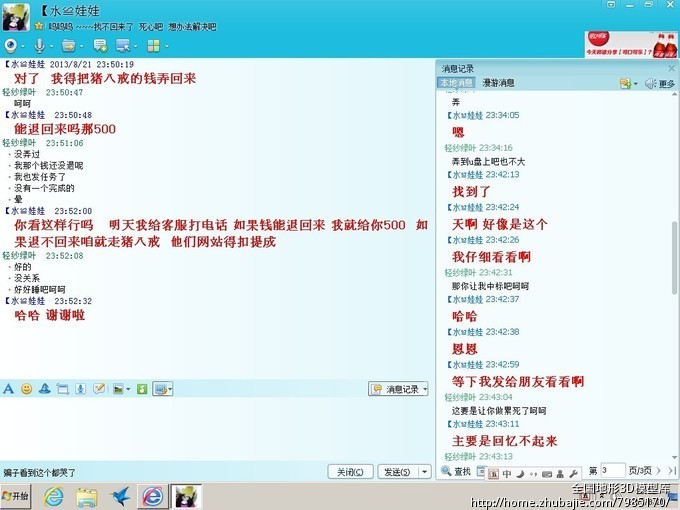Start a voice call with the microphone icon
The width and height of the screenshot is (680, 510).
(39, 45)
